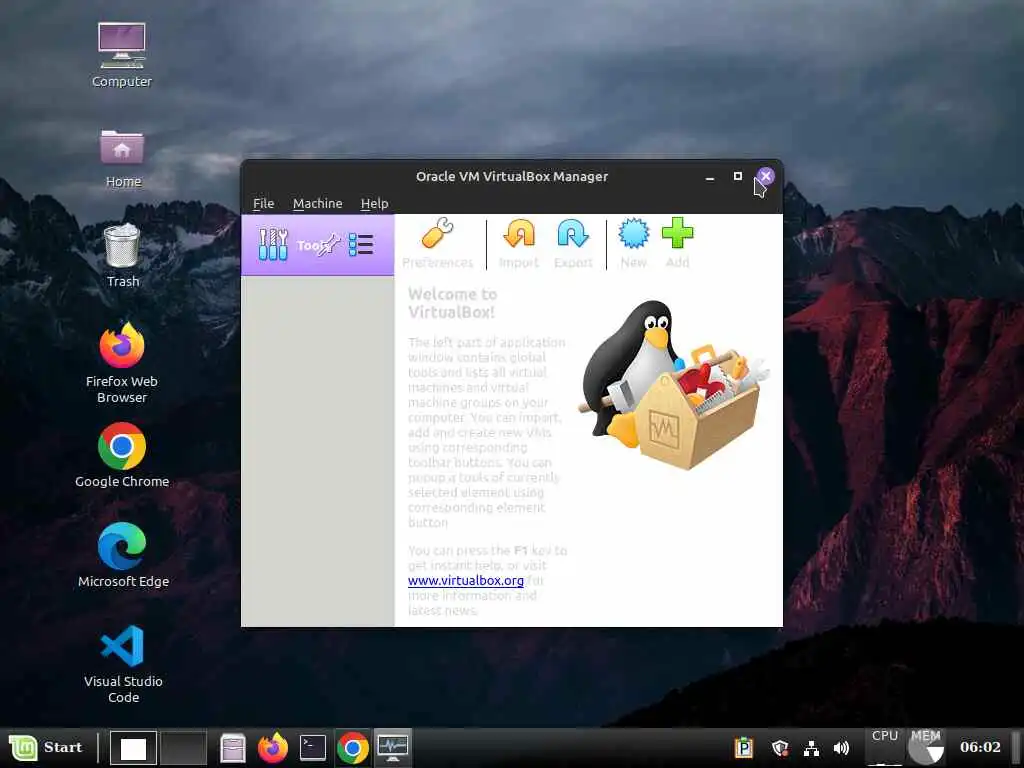Open the Help menu
The width and height of the screenshot is (1024, 768).
coord(374,203)
